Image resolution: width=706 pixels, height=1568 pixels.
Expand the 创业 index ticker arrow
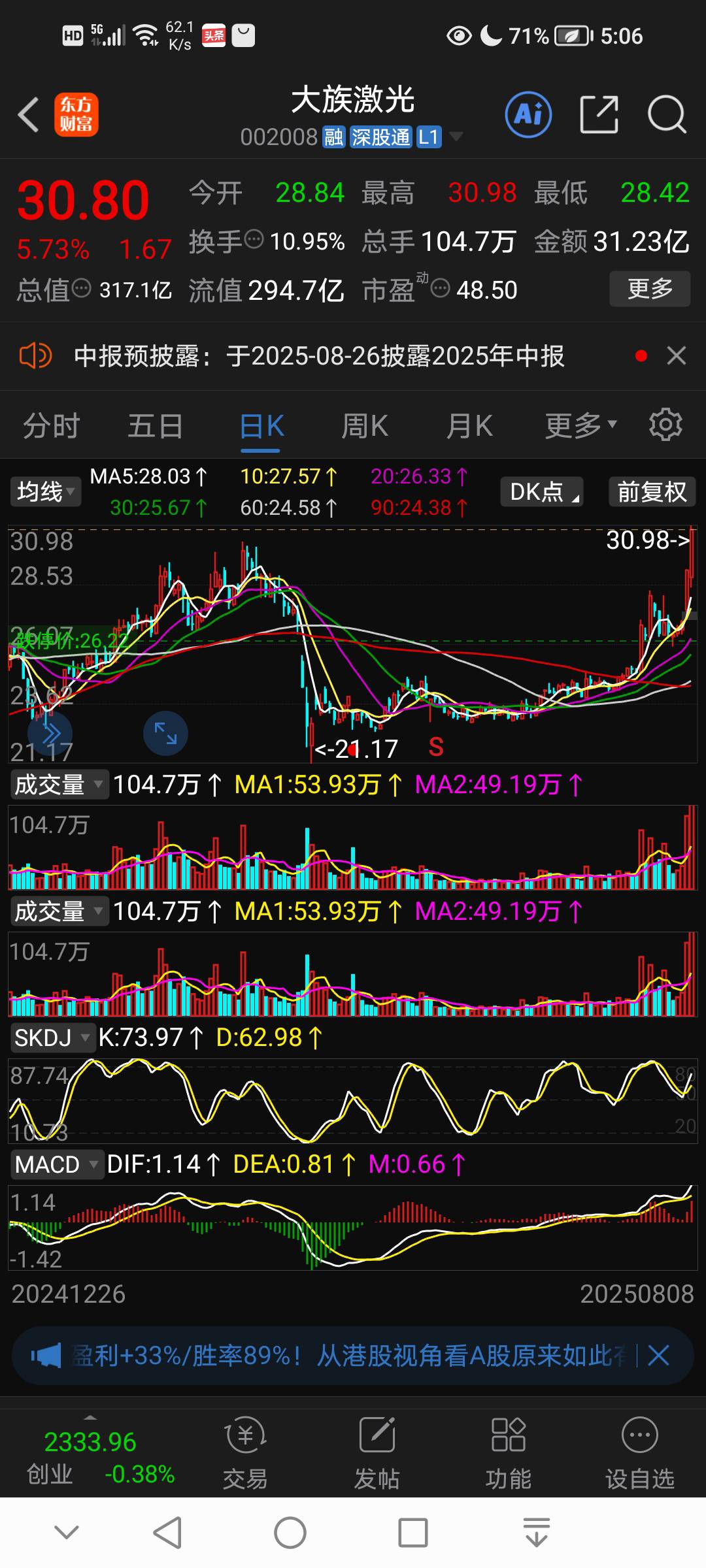[x=90, y=1417]
